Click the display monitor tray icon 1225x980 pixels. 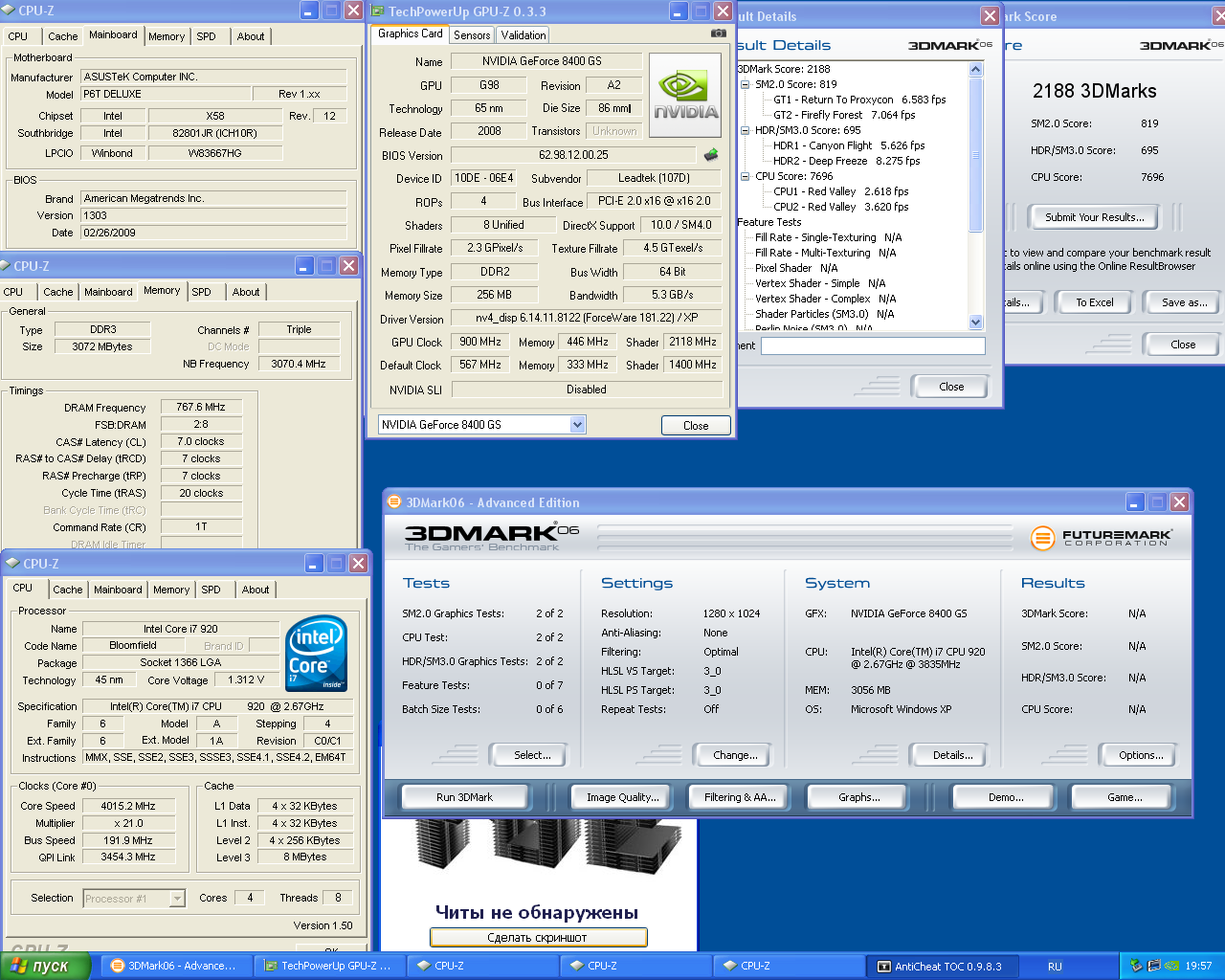point(1153,966)
